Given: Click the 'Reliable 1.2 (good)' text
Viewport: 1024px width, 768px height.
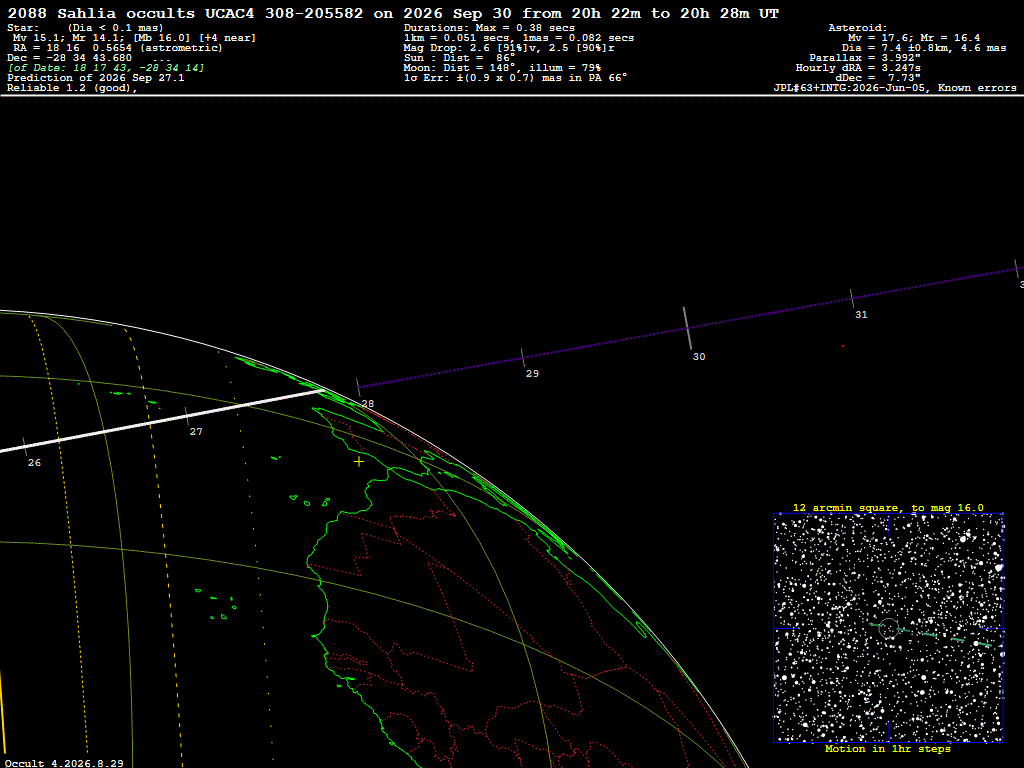Looking at the screenshot, I should click(72, 88).
